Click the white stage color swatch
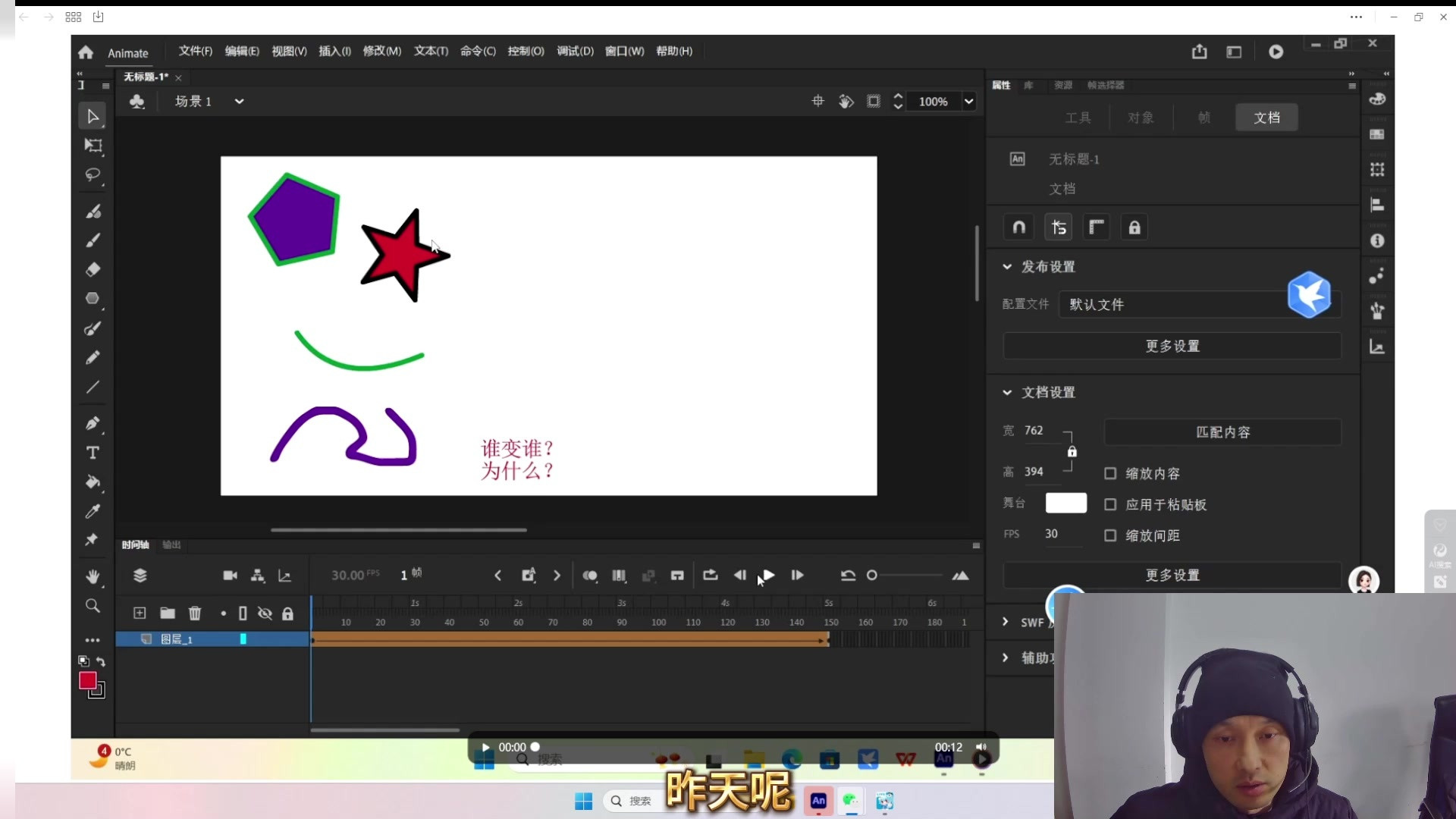This screenshot has height=819, width=1456. click(1065, 503)
